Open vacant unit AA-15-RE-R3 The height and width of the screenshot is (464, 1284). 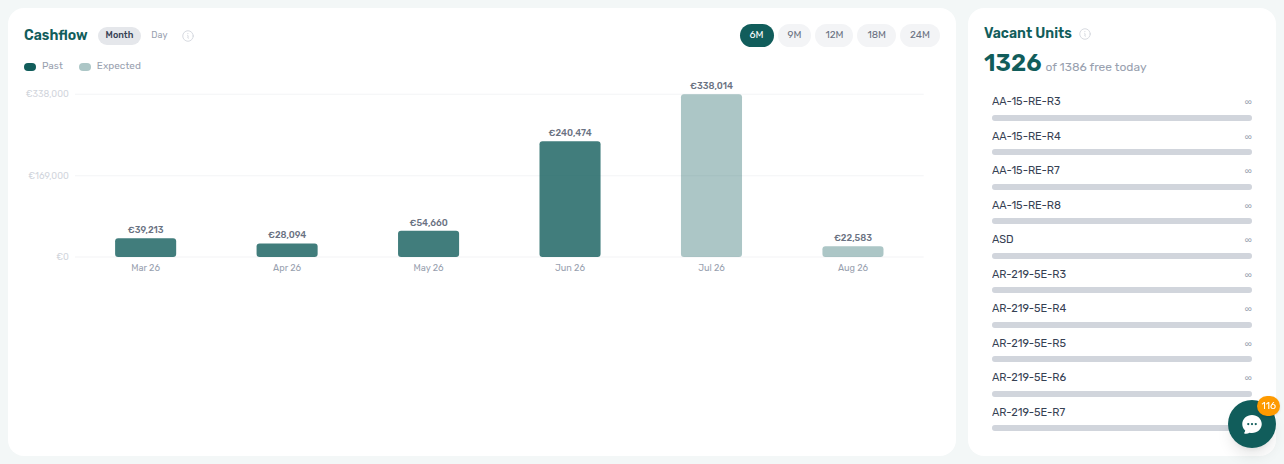pos(1026,101)
